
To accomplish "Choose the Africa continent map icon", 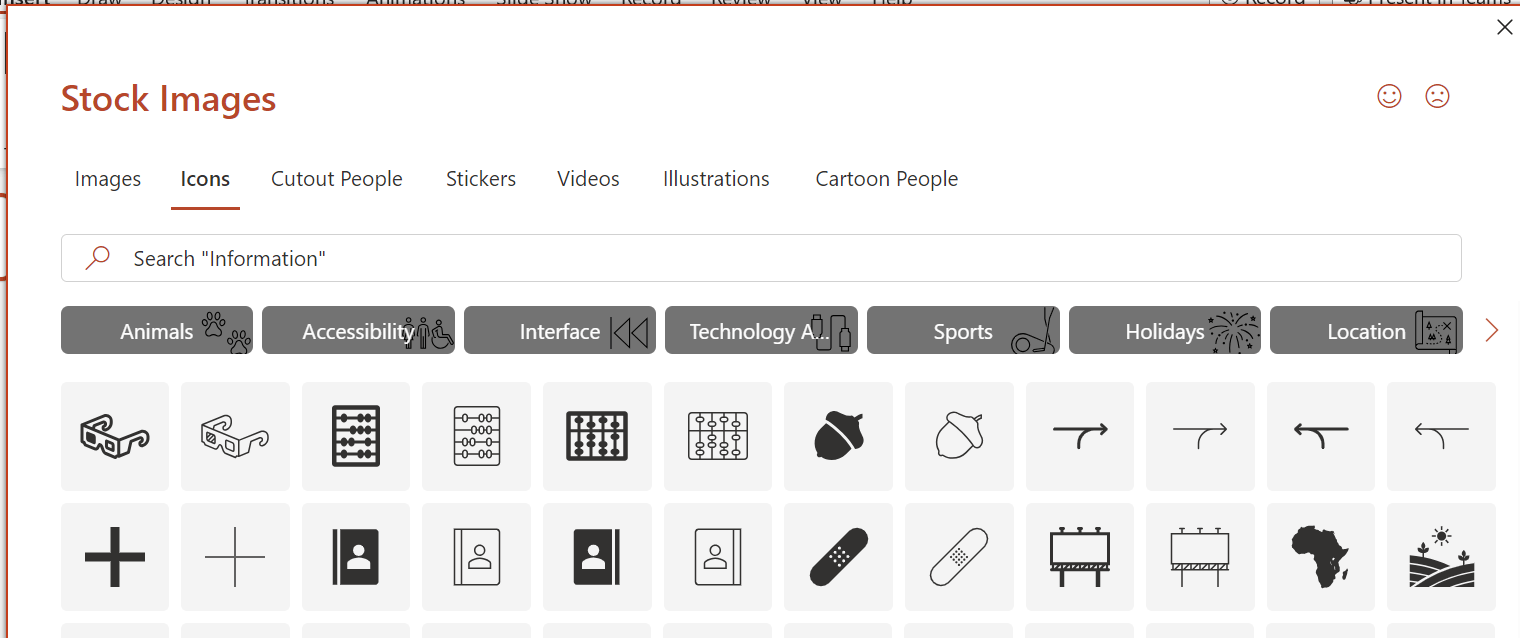I will 1321,557.
